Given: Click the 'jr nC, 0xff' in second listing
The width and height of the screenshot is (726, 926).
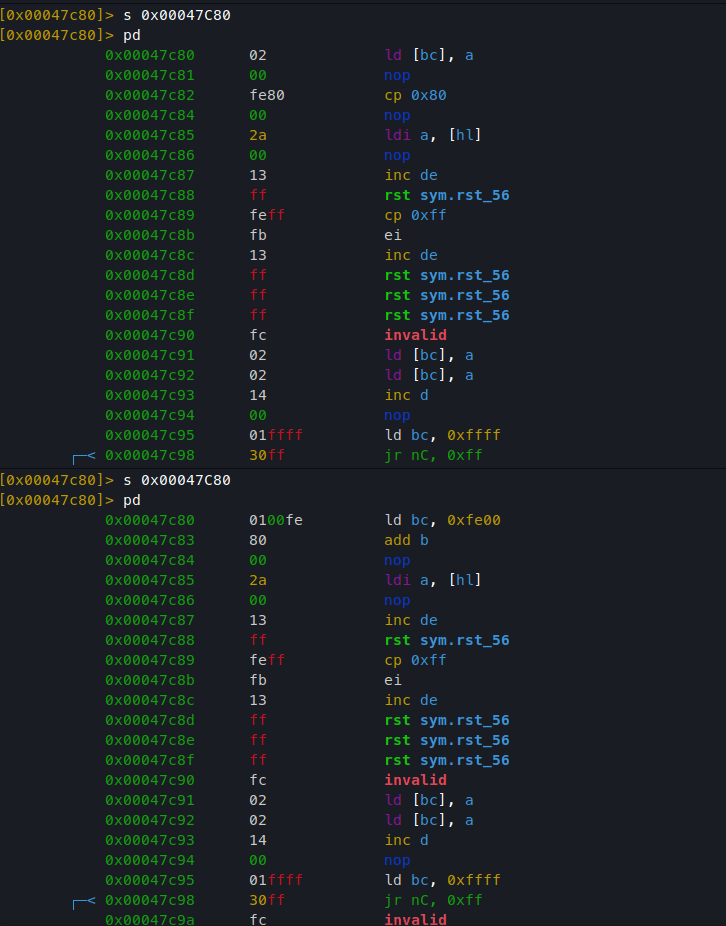Looking at the screenshot, I should click(434, 900).
